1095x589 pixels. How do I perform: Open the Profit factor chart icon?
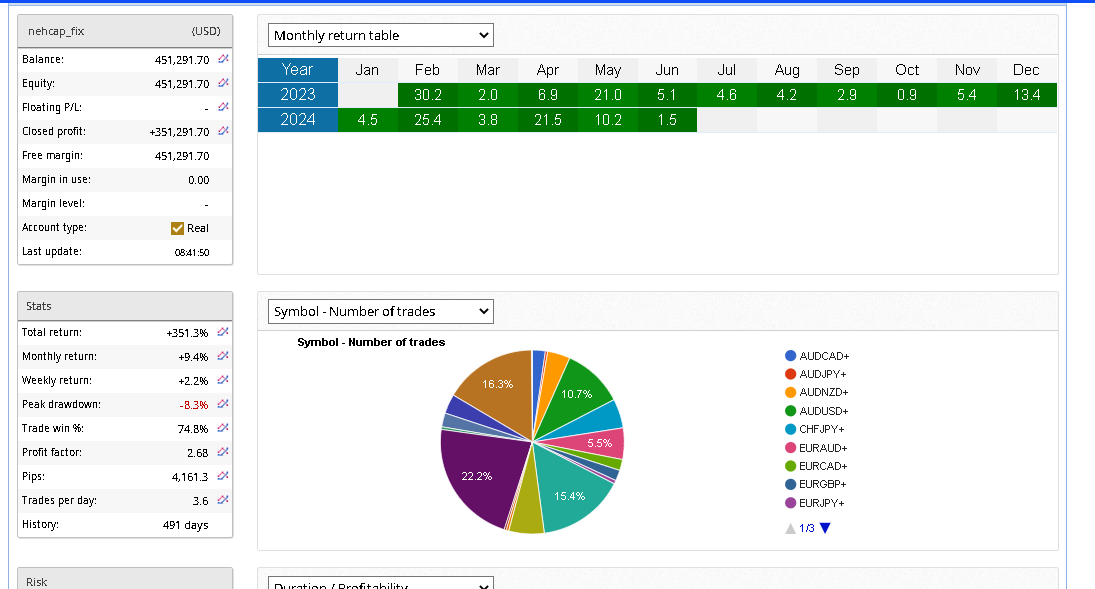click(x=222, y=452)
